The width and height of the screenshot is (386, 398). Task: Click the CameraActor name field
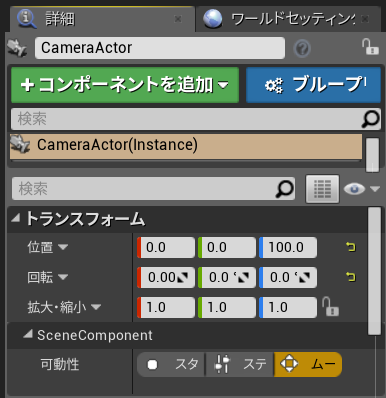(x=160, y=48)
